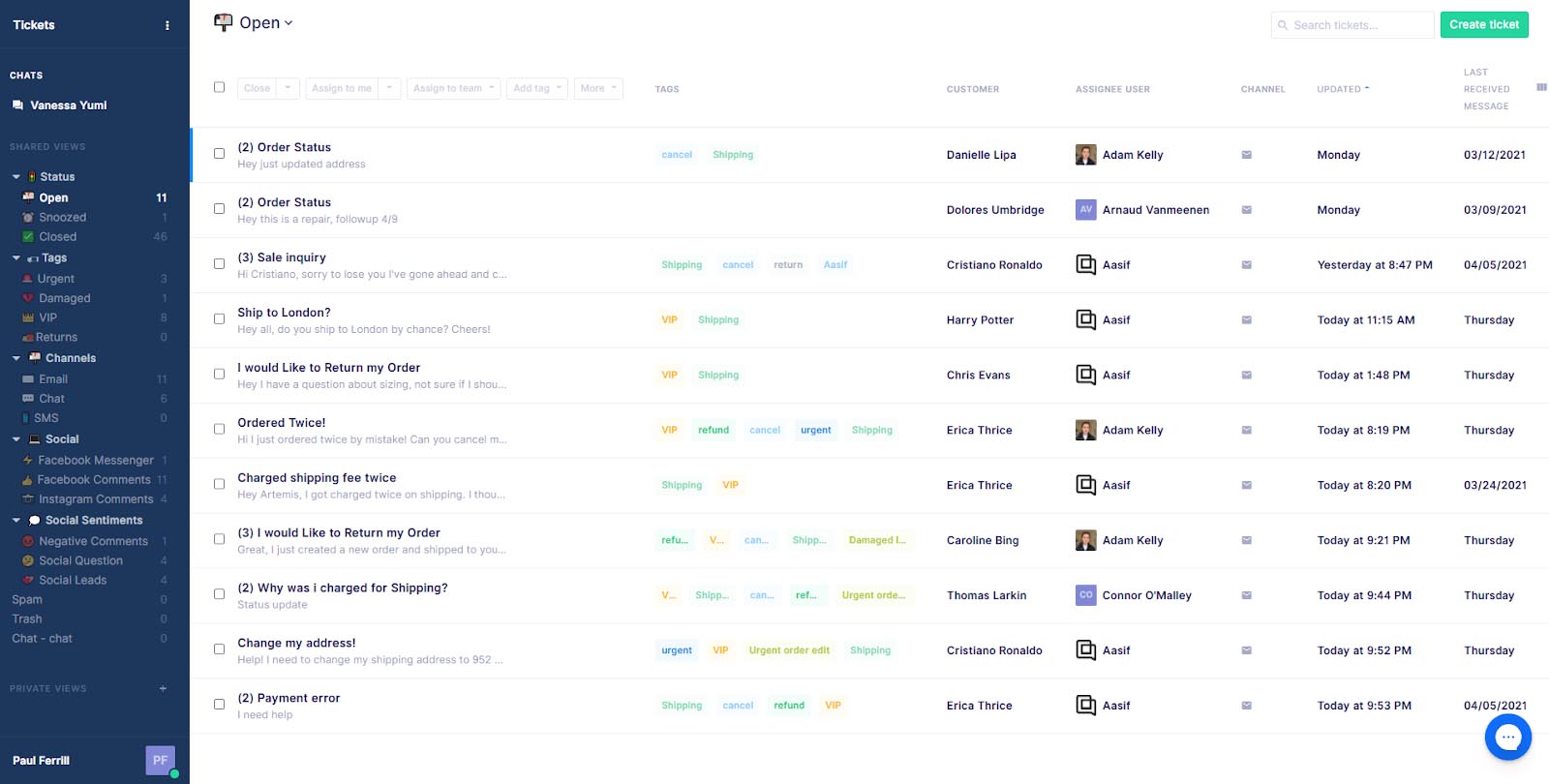Open the Add tag dropdown
1549x784 pixels.
[x=538, y=88]
